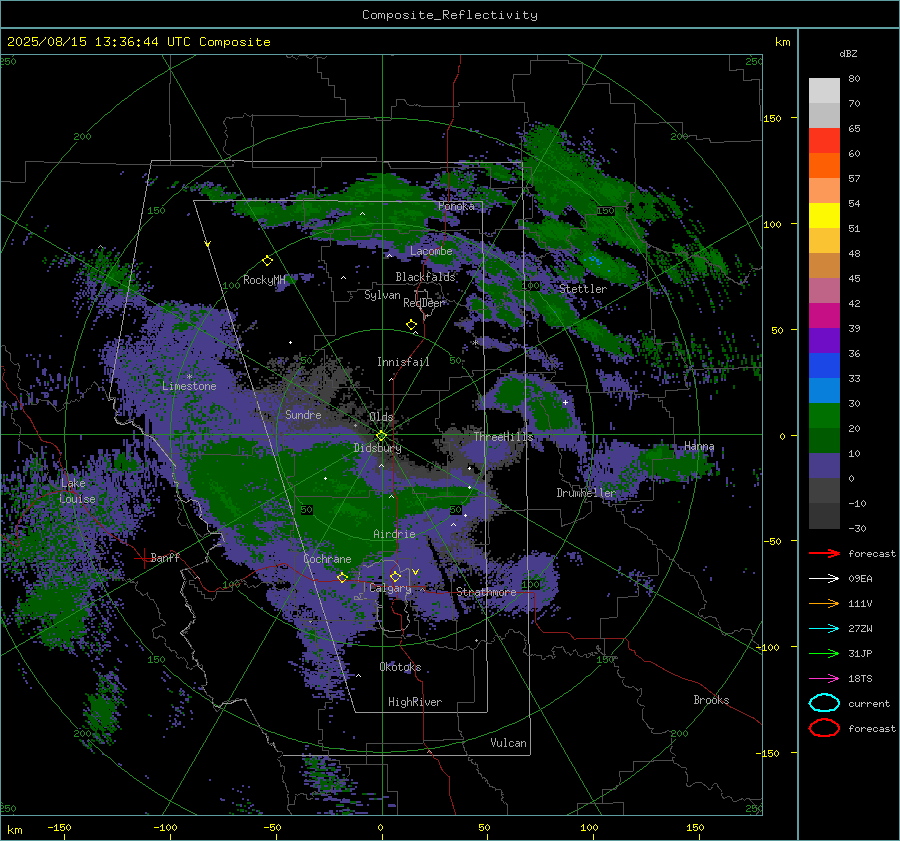Select the Ponoka label
This screenshot has height=841, width=900.
pyautogui.click(x=456, y=206)
